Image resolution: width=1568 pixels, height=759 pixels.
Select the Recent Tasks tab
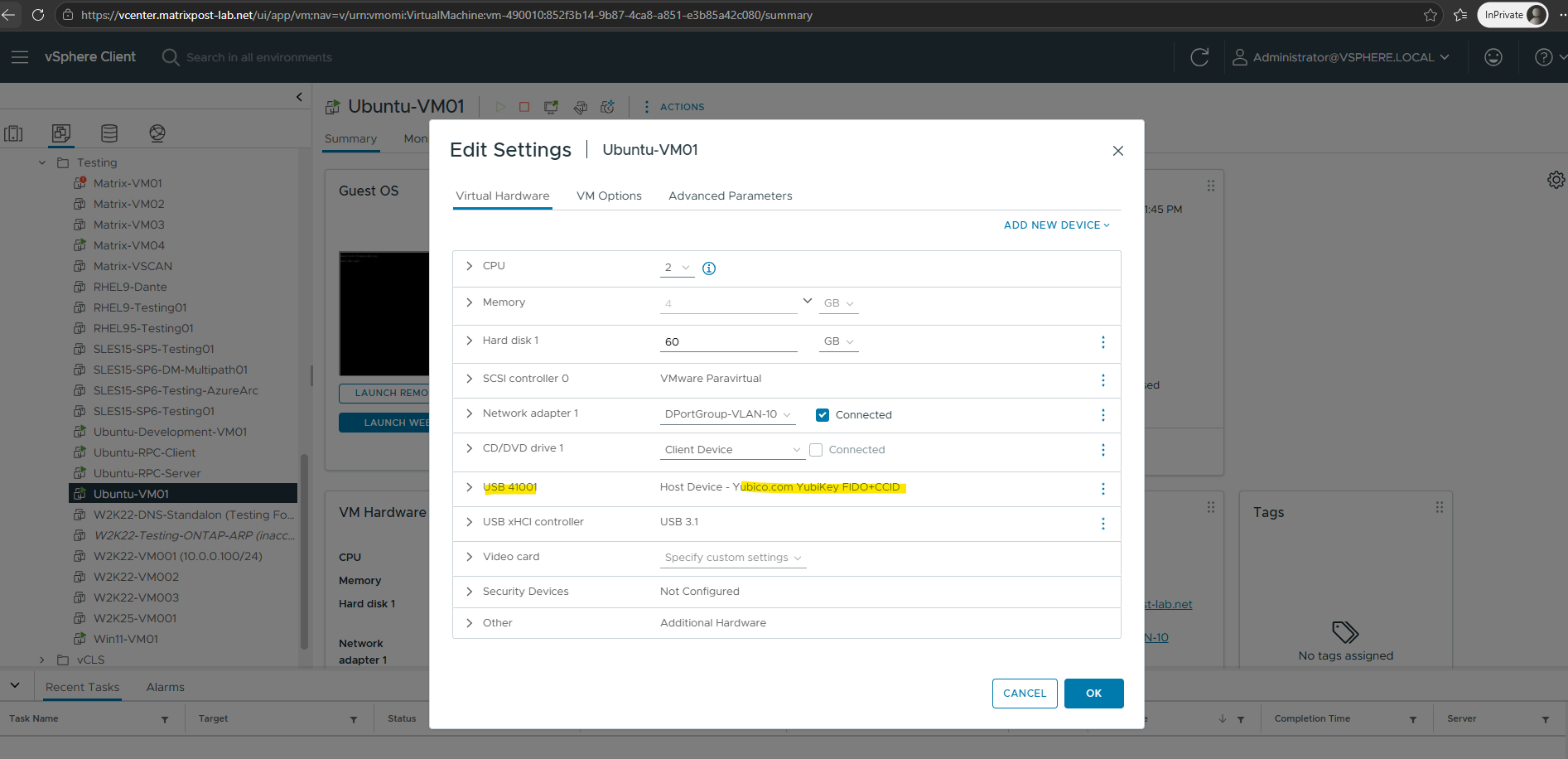point(82,688)
